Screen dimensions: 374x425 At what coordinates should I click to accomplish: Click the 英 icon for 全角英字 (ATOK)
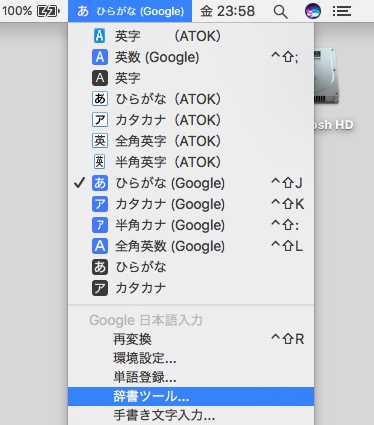100,141
